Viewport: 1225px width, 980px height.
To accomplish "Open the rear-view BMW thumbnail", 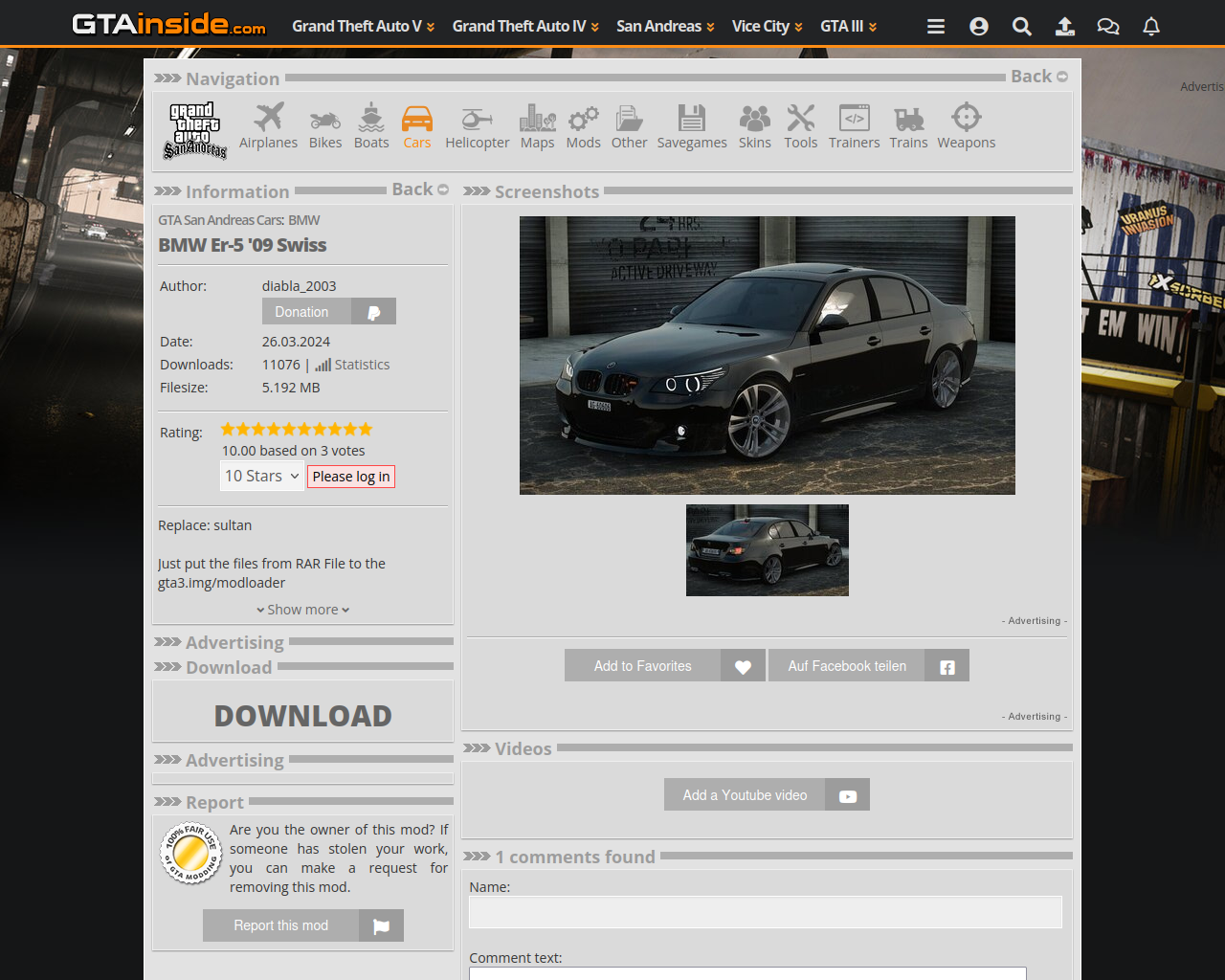I will (x=768, y=550).
